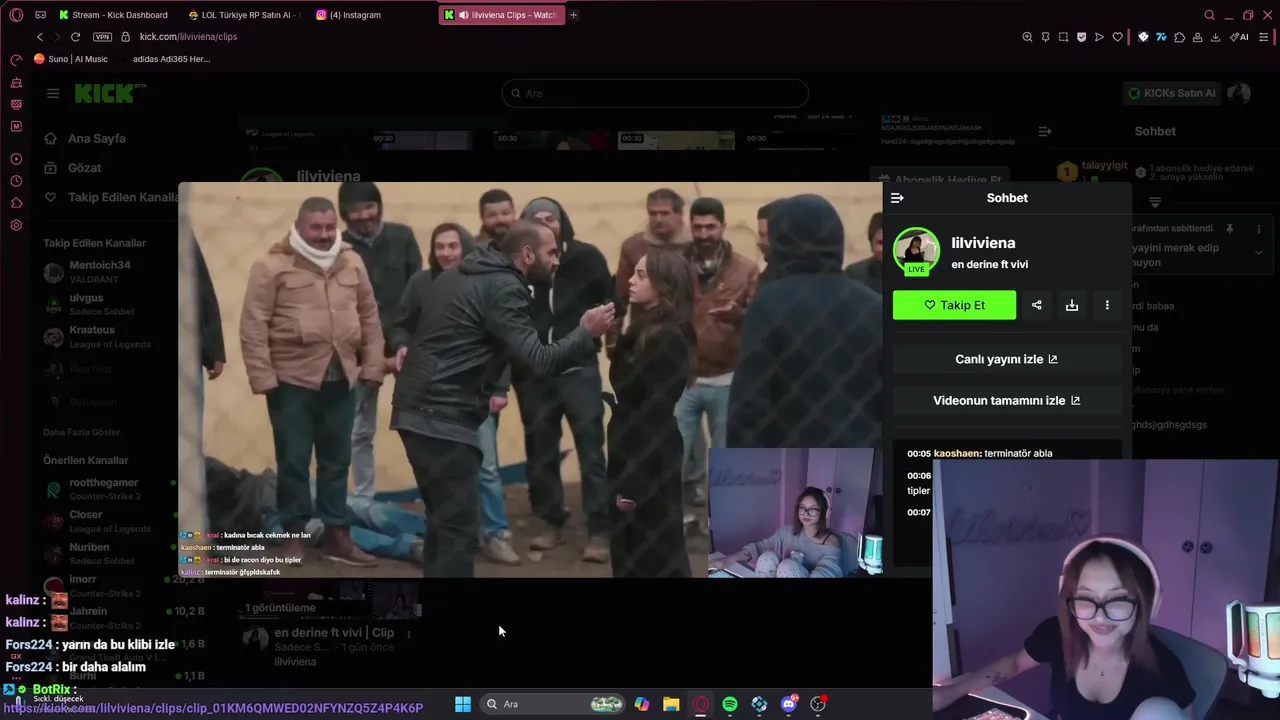1280x720 pixels.
Task: Go back with the browser back arrow
Action: [40, 37]
